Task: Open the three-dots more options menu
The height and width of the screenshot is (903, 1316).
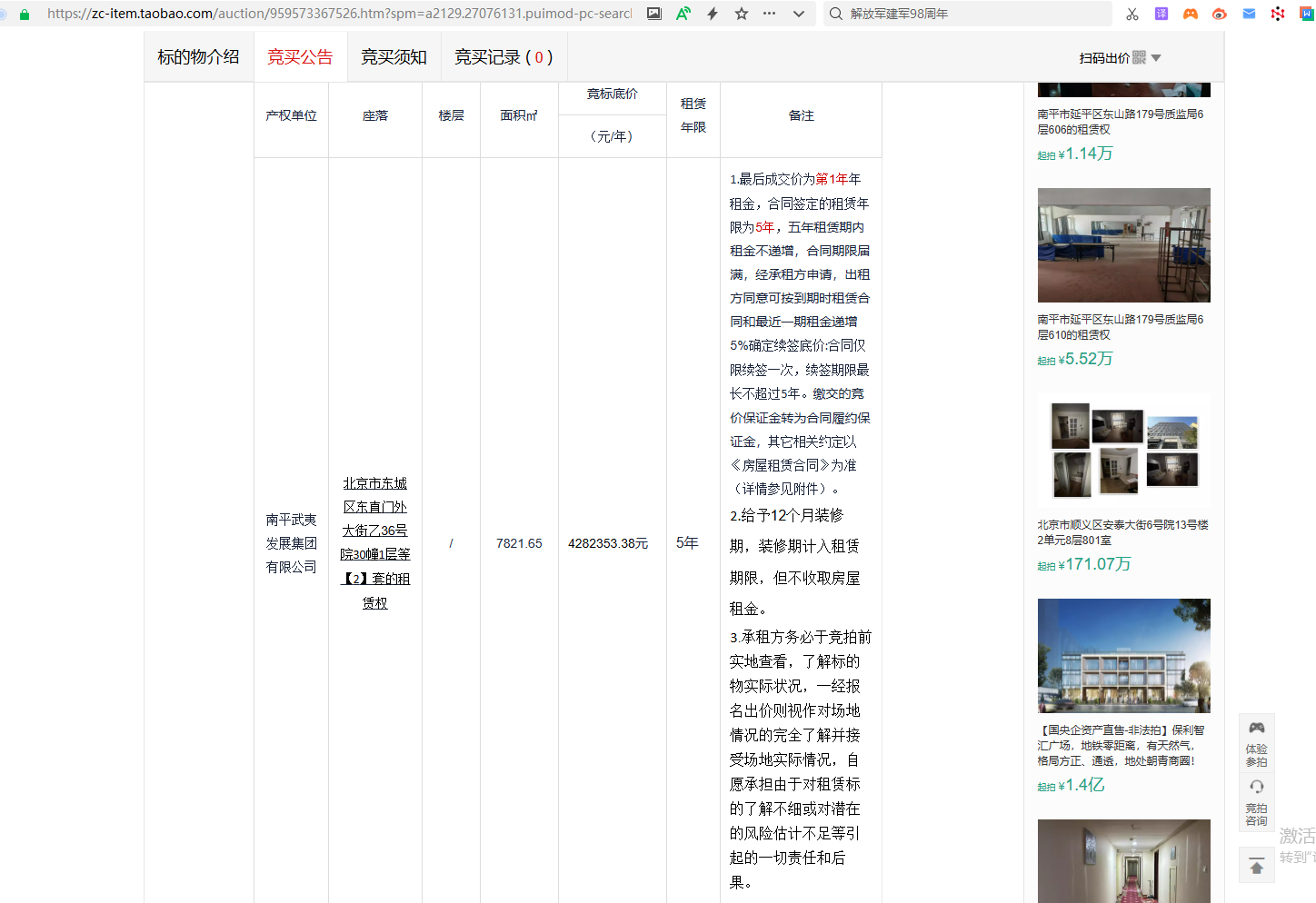Action: click(x=770, y=14)
